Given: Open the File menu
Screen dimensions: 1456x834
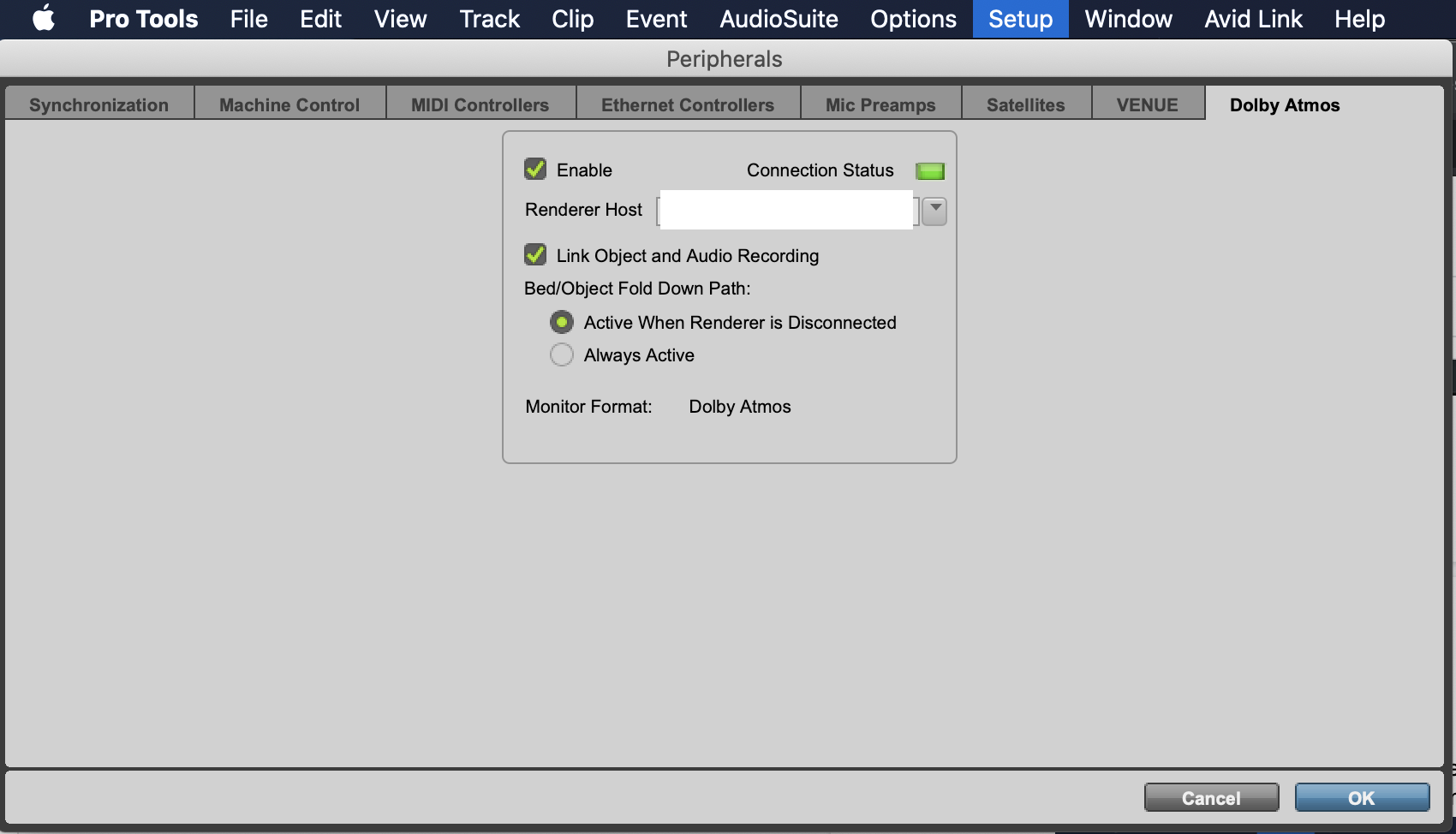Looking at the screenshot, I should coord(249,19).
